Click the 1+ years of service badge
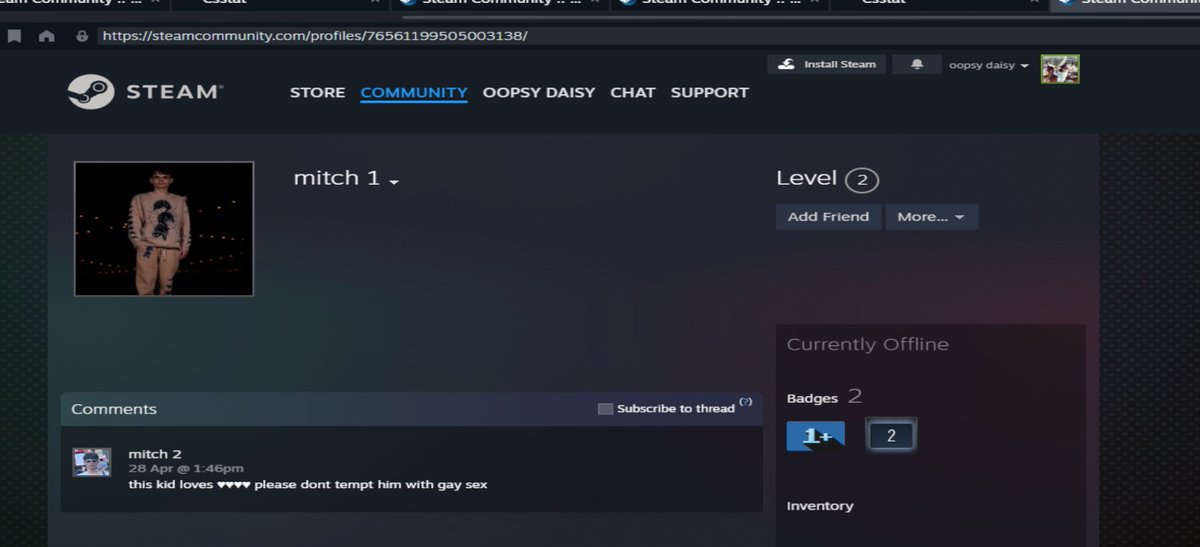The width and height of the screenshot is (1200, 547). pyautogui.click(x=816, y=436)
